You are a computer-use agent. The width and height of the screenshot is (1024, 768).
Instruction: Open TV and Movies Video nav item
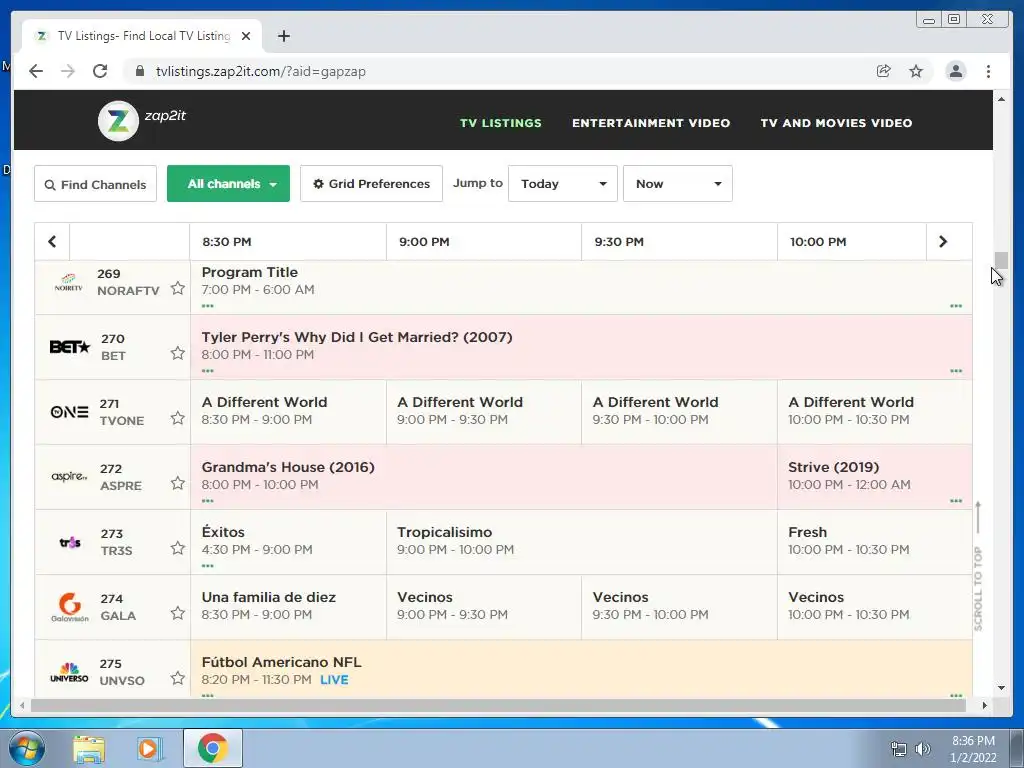837,123
